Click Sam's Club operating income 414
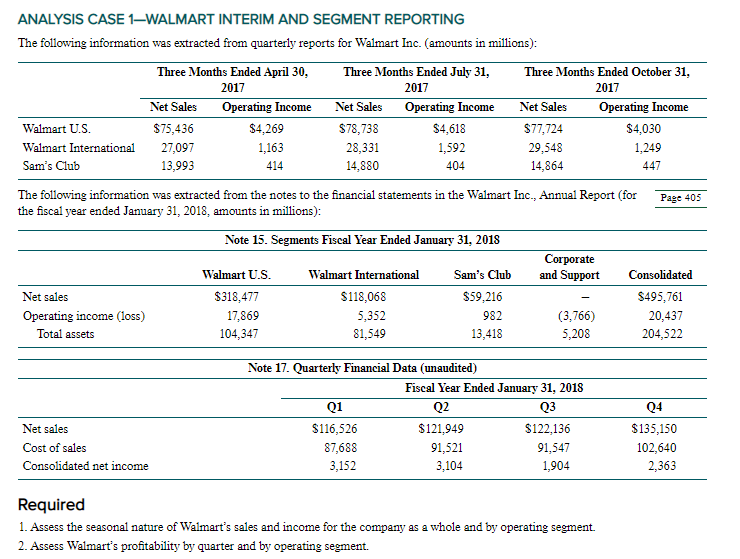The image size is (740, 559). (x=275, y=166)
